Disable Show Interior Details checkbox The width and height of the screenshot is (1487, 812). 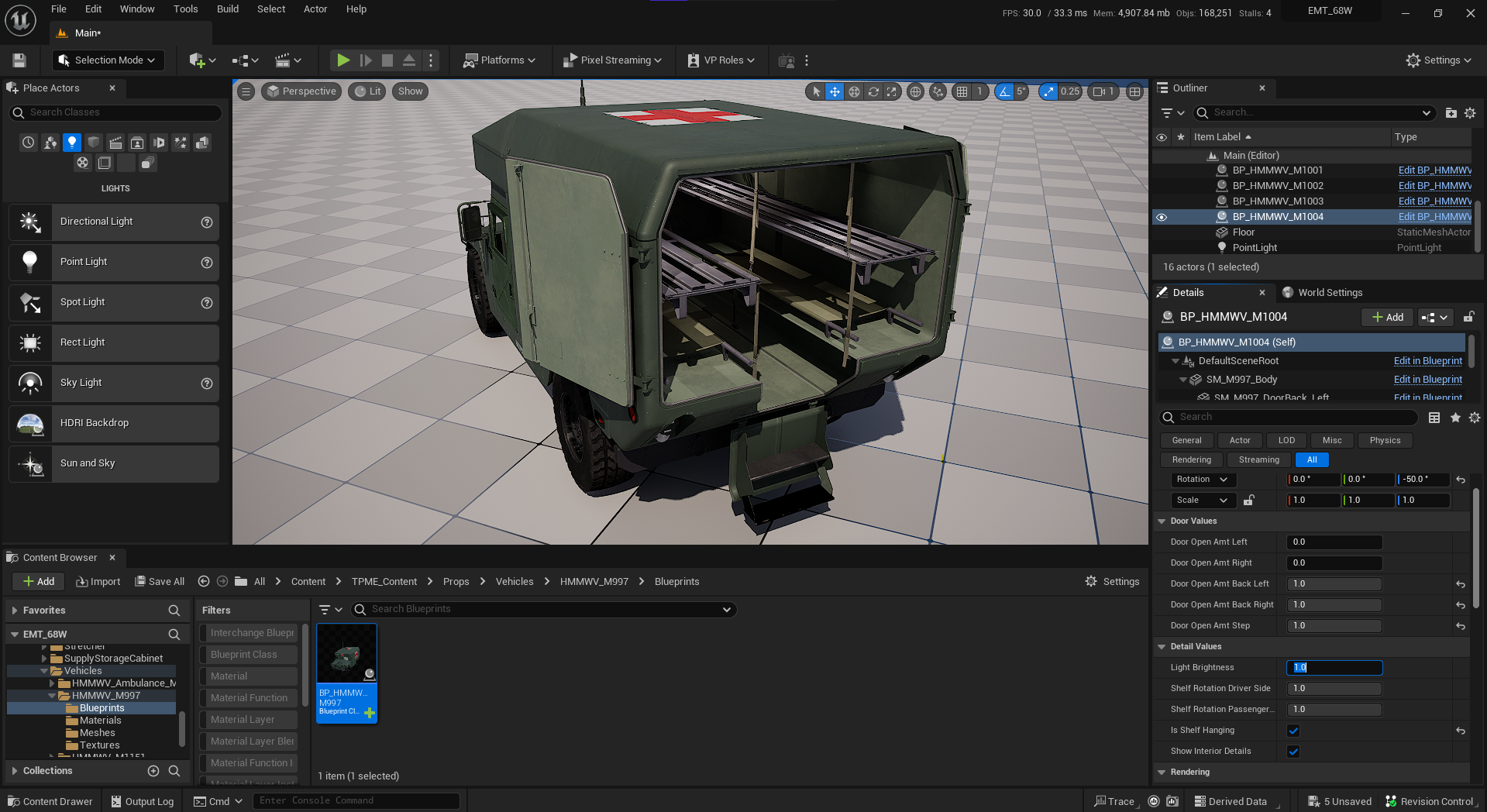pos(1293,752)
